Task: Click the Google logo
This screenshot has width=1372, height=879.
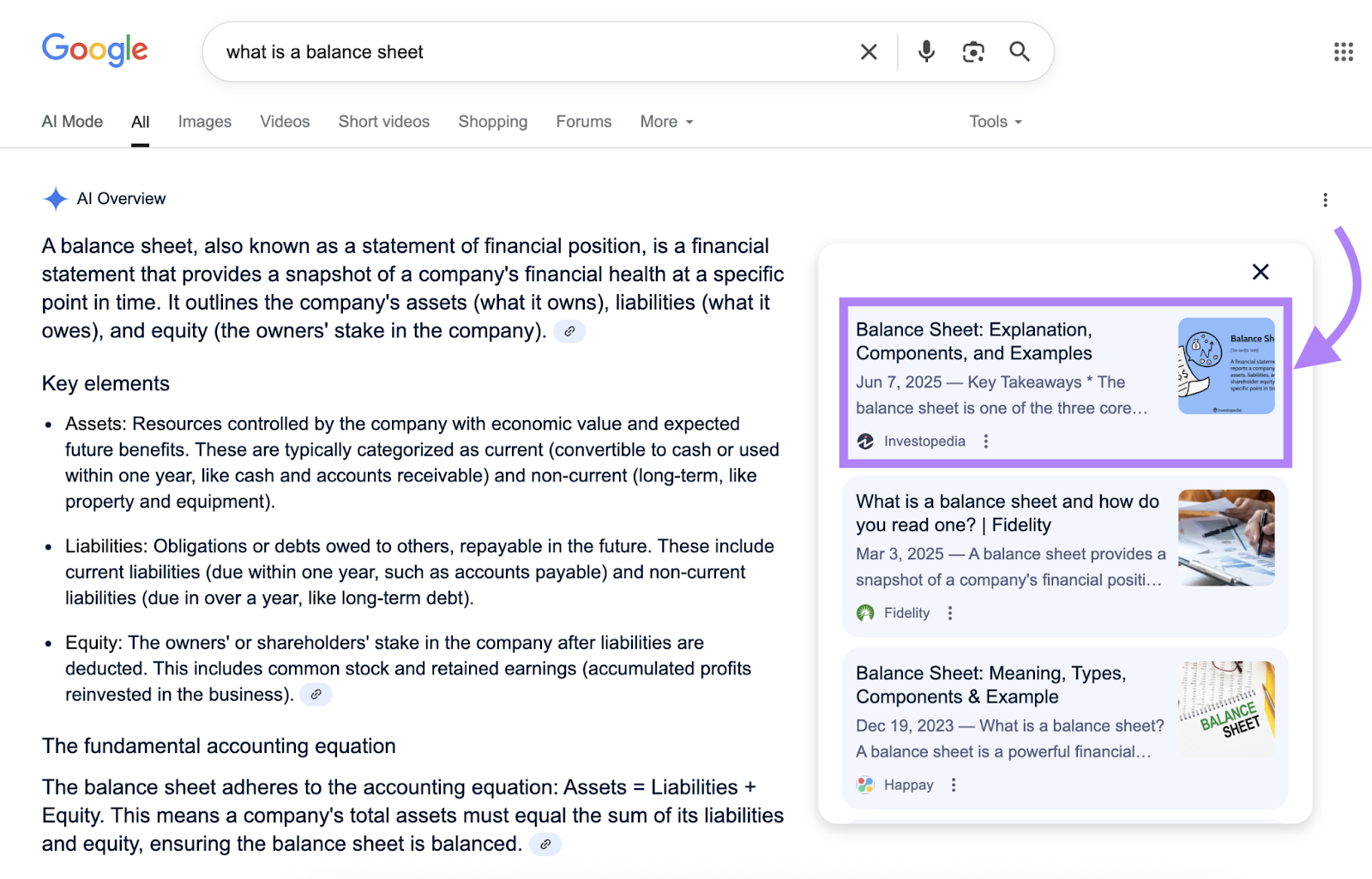Action: coord(94,50)
